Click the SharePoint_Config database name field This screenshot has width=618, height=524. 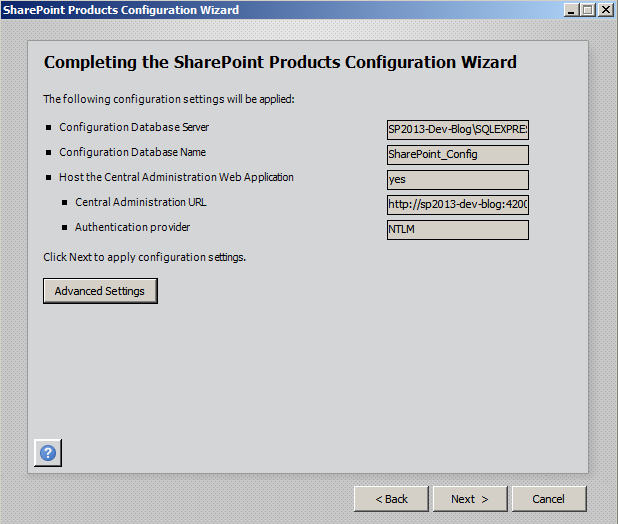[x=458, y=155]
